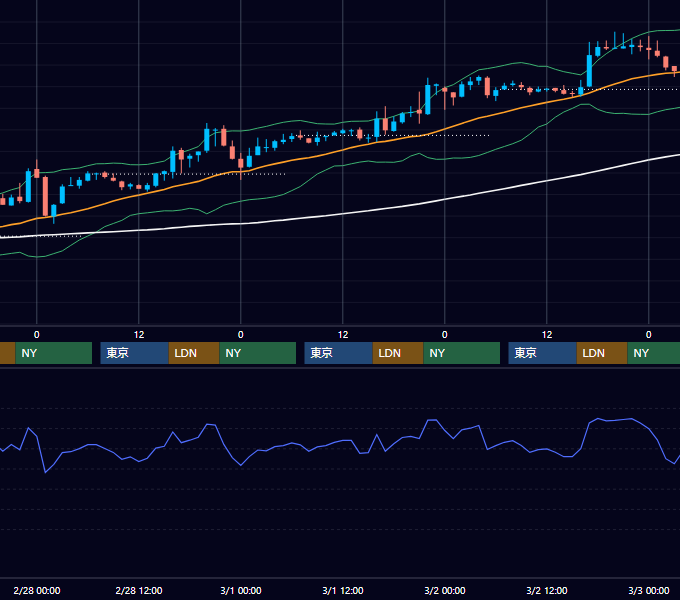Click the 3/3 00:00 time axis label

649,590
